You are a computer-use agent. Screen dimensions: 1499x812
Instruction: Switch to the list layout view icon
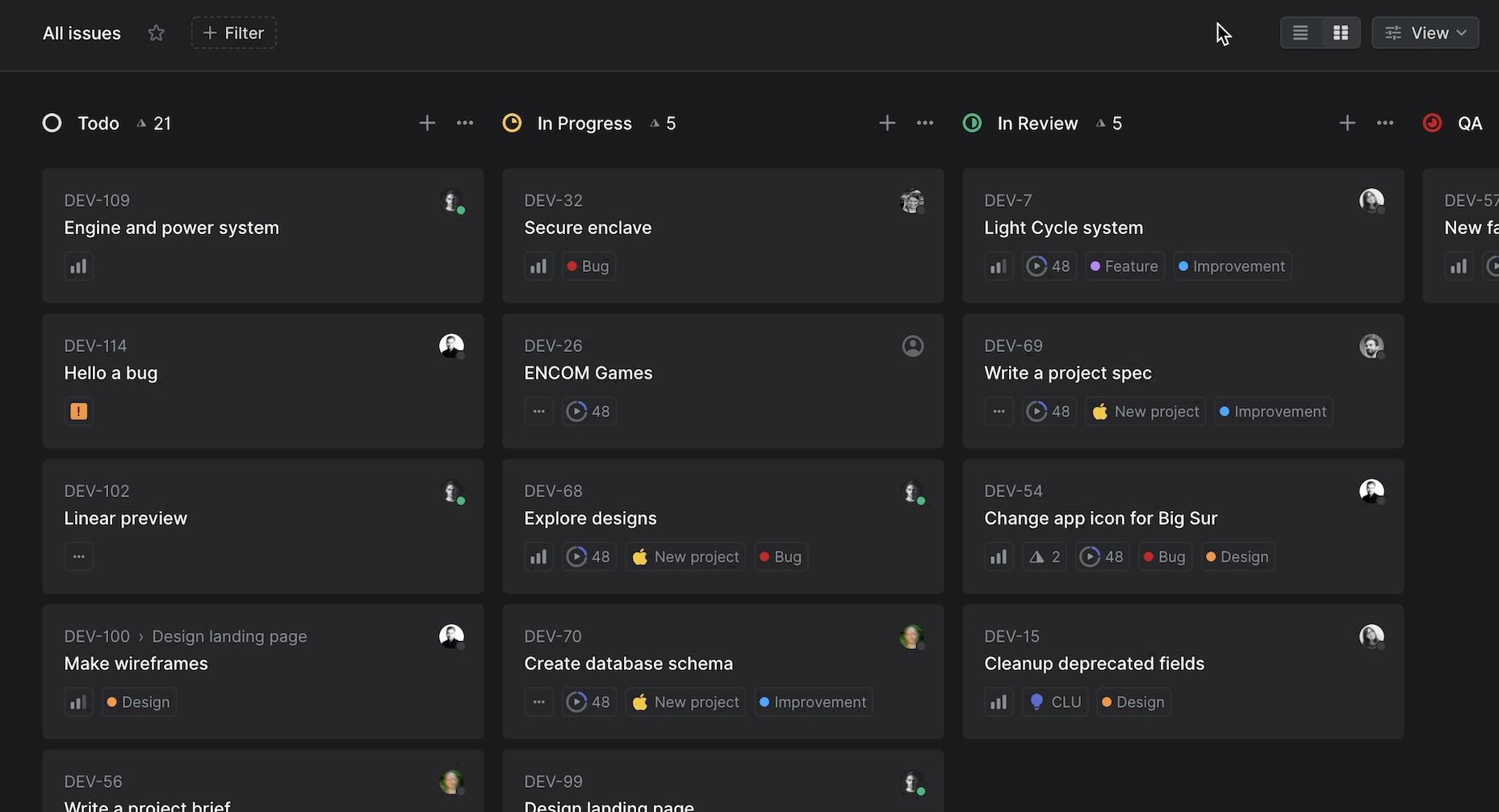(x=1300, y=32)
